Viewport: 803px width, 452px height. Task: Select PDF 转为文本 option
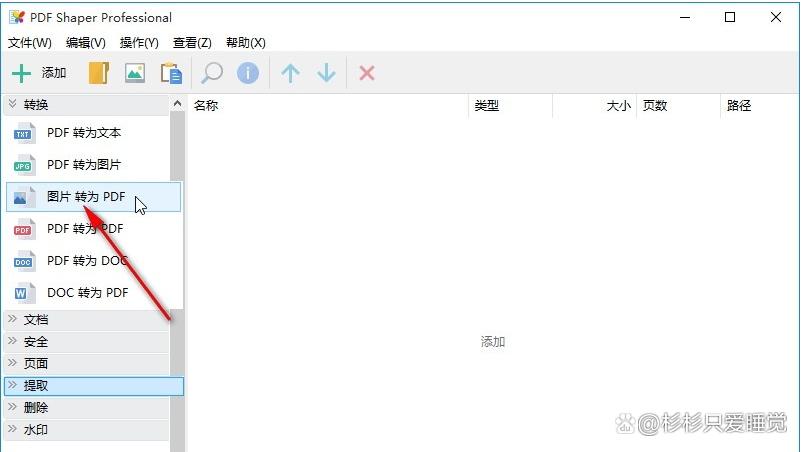click(x=84, y=133)
